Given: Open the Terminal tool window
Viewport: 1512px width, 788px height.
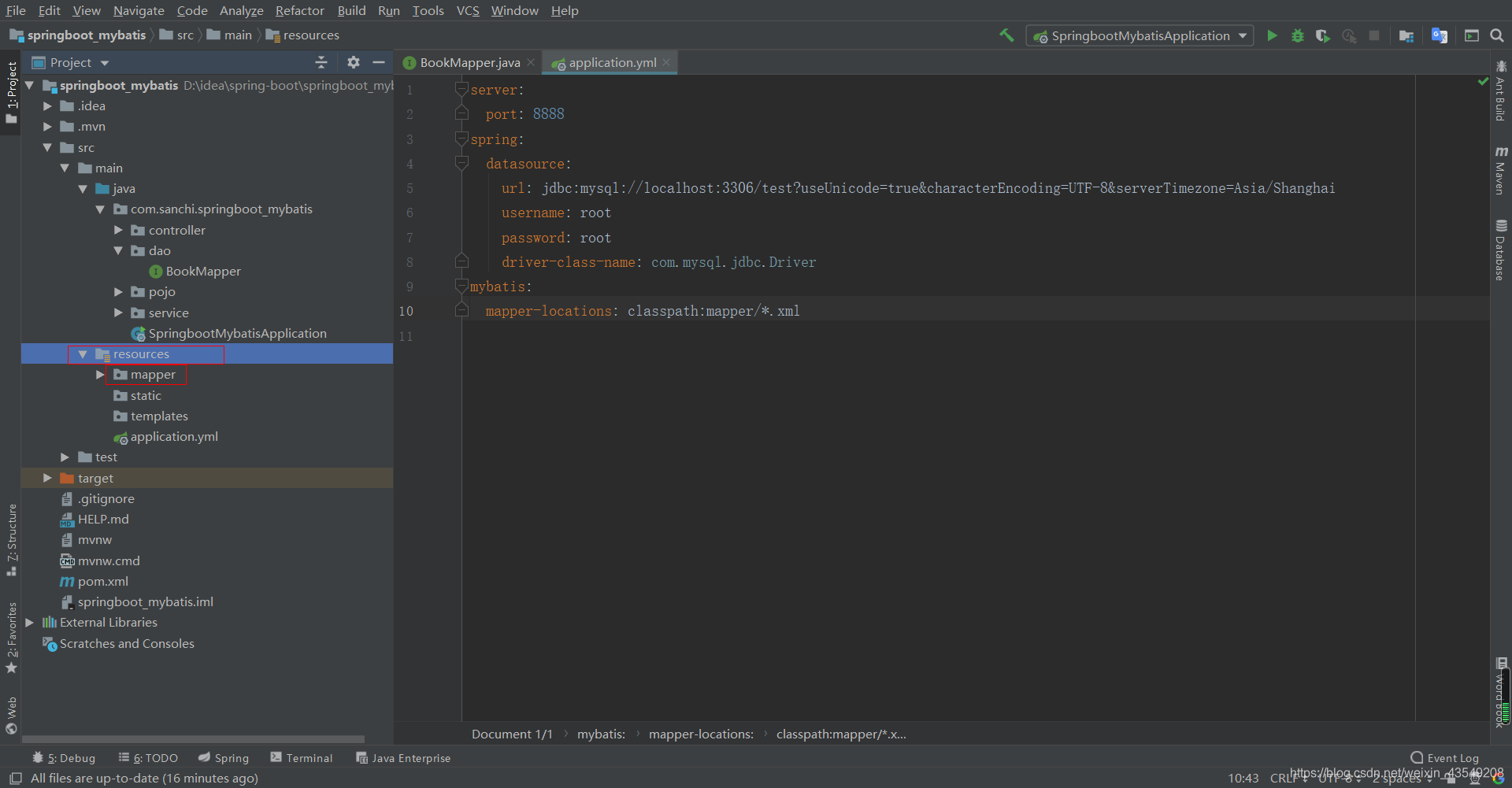Looking at the screenshot, I should click(302, 757).
